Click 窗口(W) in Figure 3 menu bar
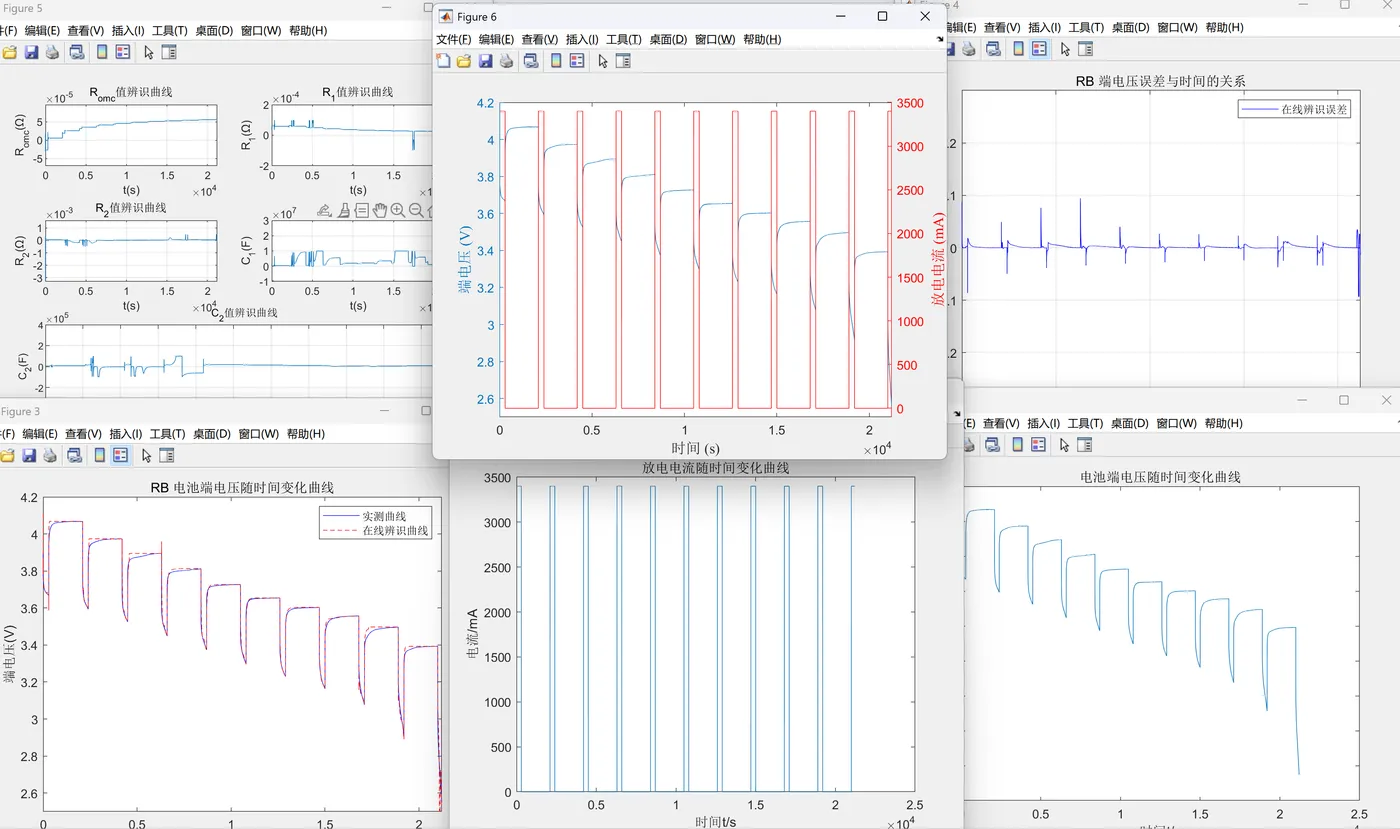 (x=259, y=434)
